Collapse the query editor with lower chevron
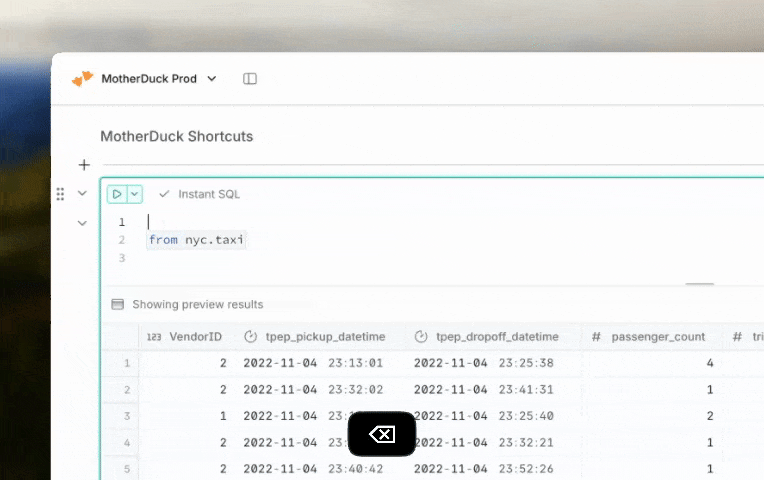Image resolution: width=764 pixels, height=480 pixels. coord(83,223)
